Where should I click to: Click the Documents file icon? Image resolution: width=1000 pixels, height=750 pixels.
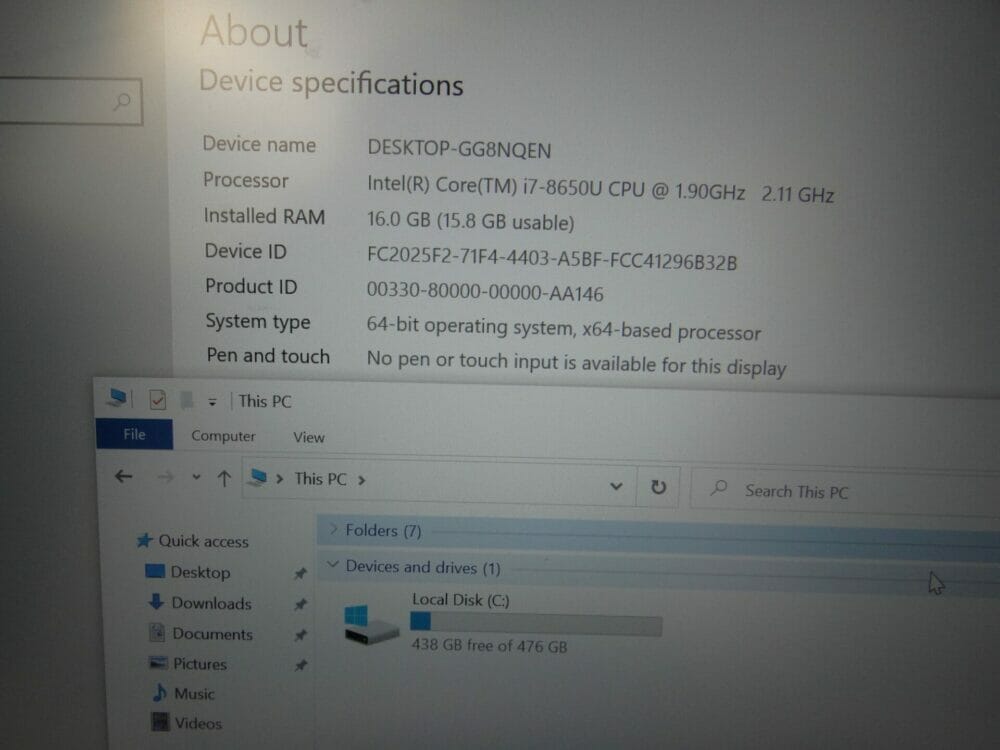(157, 632)
